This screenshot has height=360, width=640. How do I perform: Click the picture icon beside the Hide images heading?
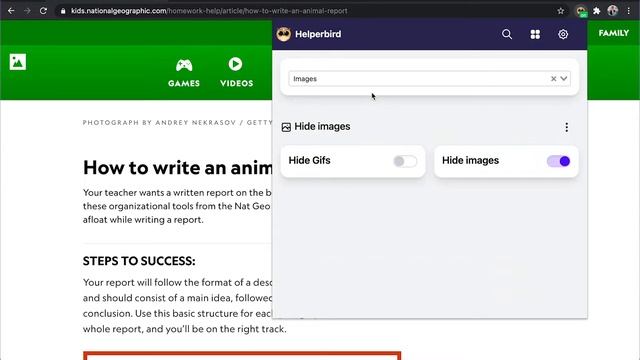click(x=286, y=127)
